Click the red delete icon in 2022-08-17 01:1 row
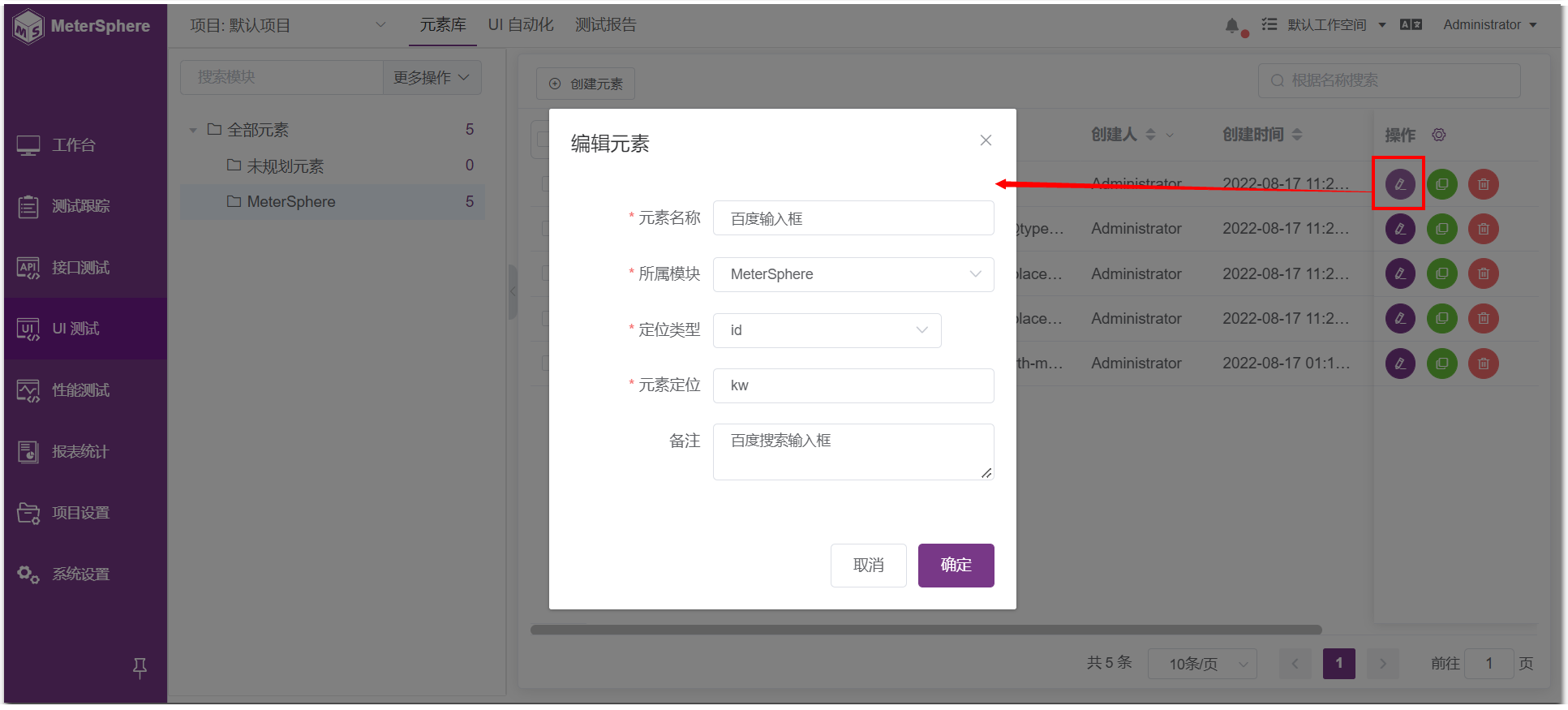This screenshot has width=1568, height=710. coord(1484,364)
